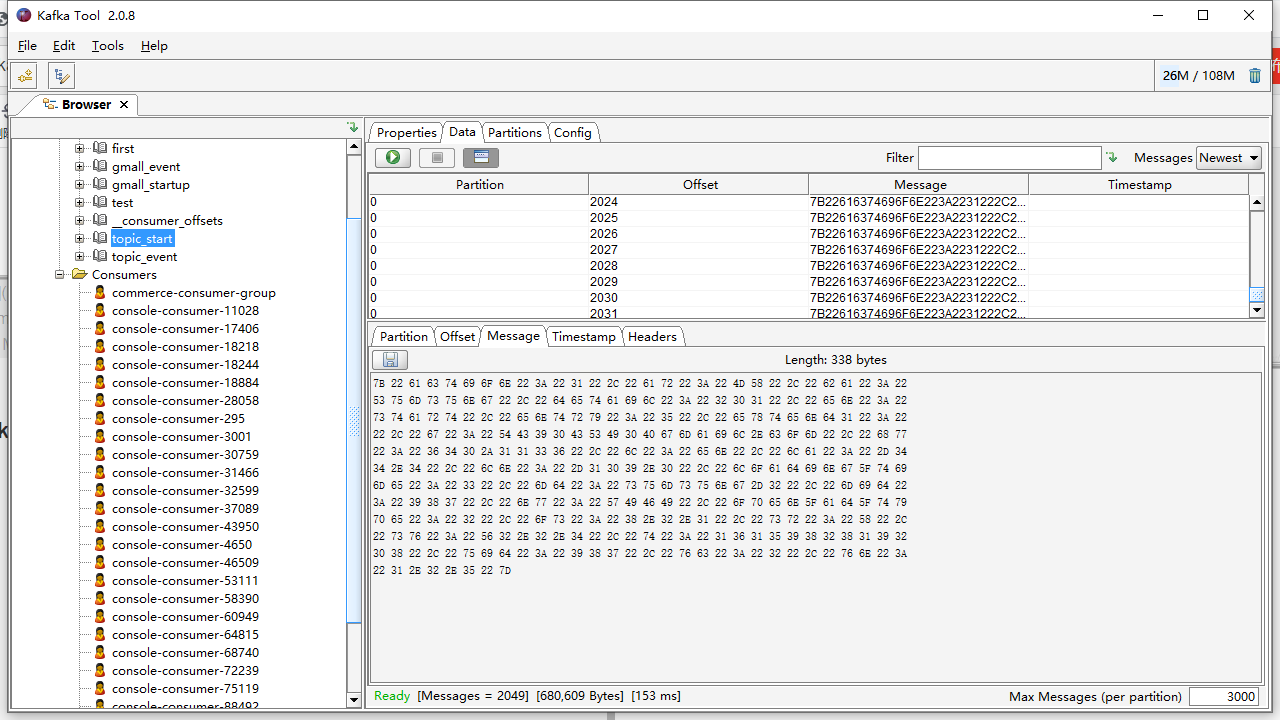This screenshot has height=720, width=1280.
Task: Expand the first topic node
Action: click(80, 148)
